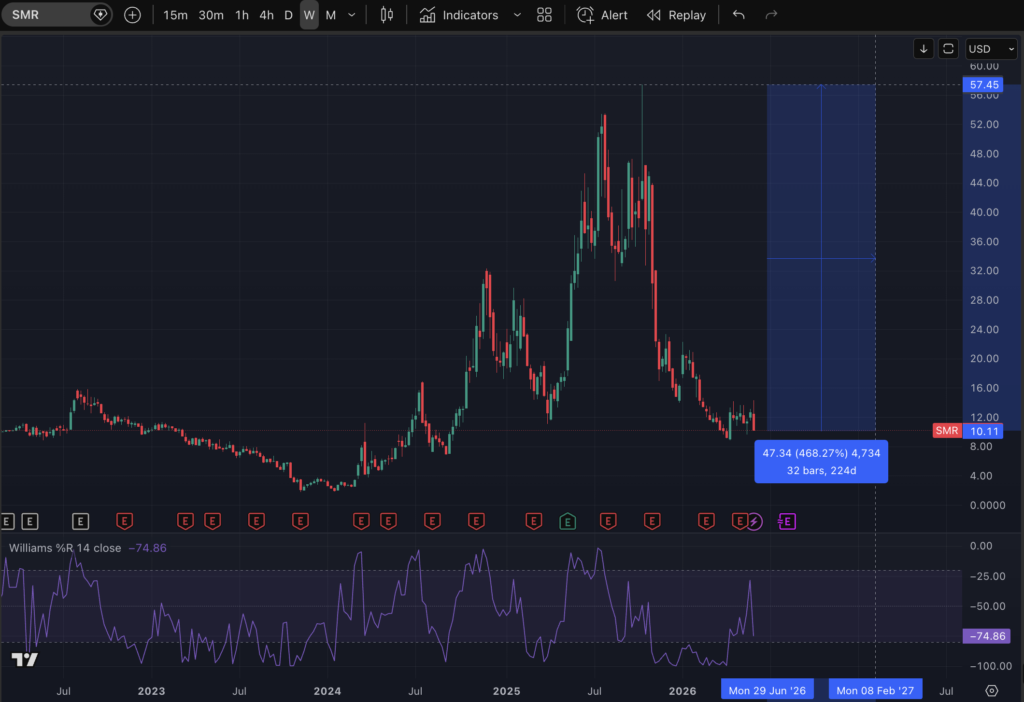1024x702 pixels.
Task: Select the 1h interval
Action: coord(242,15)
